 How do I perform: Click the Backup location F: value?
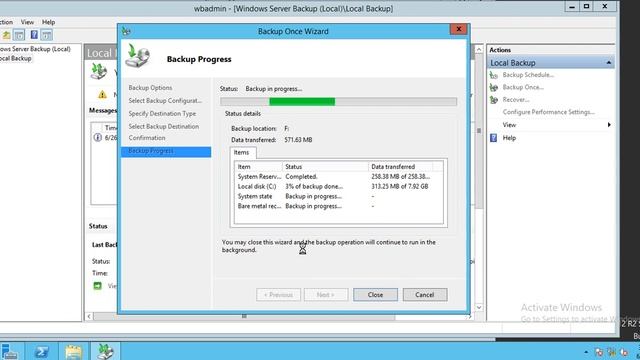click(x=287, y=128)
